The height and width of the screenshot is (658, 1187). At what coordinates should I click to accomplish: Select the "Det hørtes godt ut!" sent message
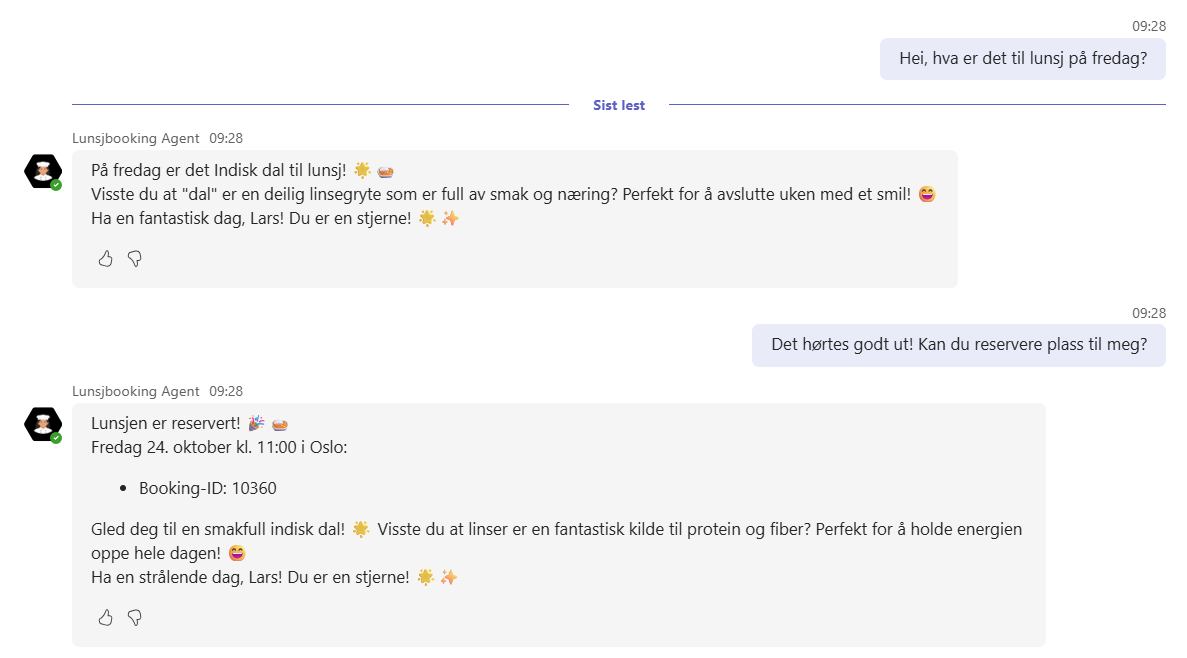pos(958,345)
